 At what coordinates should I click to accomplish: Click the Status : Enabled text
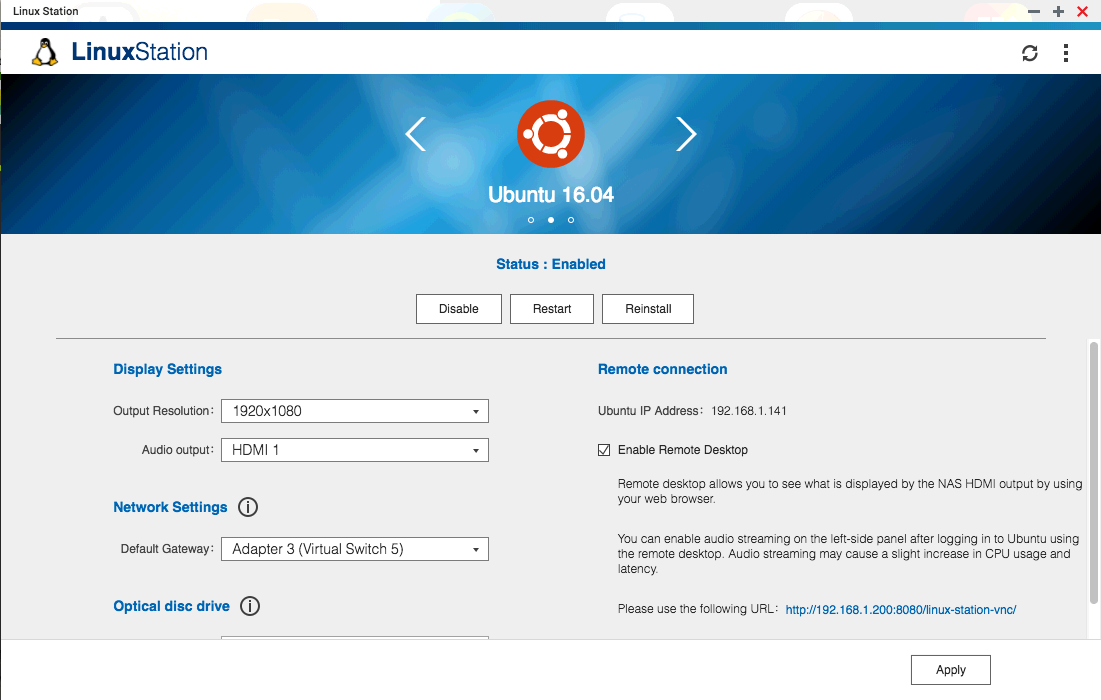pyautogui.click(x=550, y=264)
